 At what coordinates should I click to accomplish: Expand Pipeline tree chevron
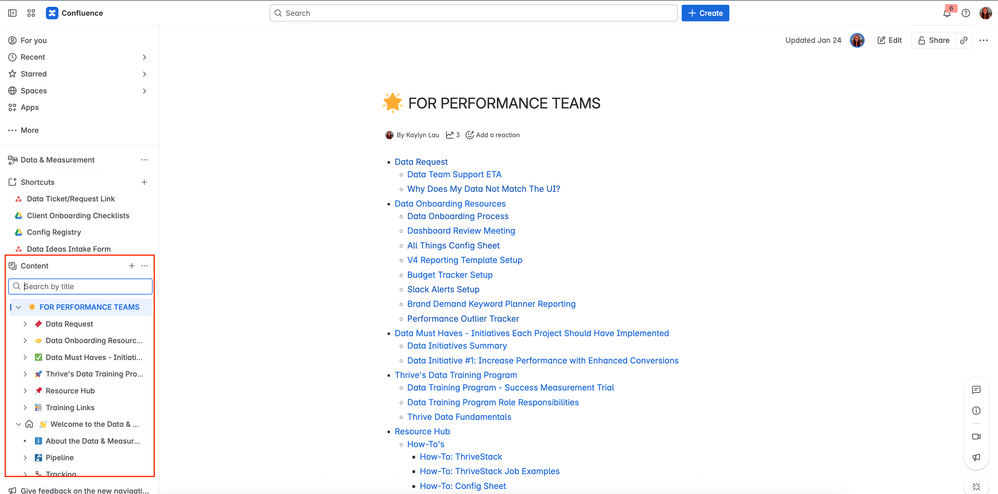point(25,458)
